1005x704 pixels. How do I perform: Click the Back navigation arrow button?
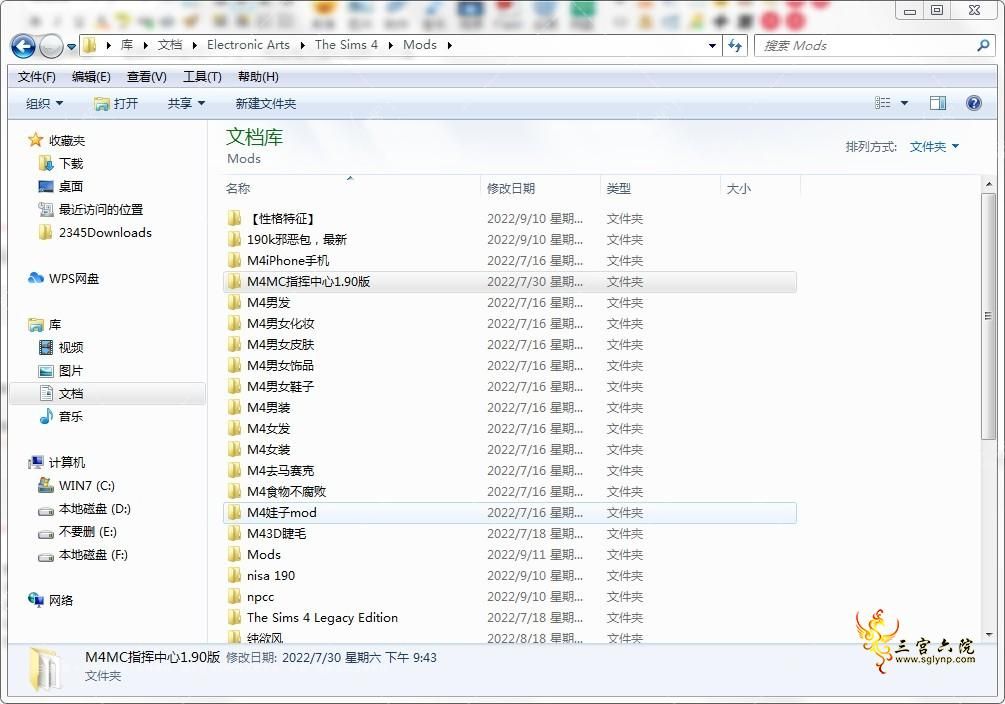24,46
